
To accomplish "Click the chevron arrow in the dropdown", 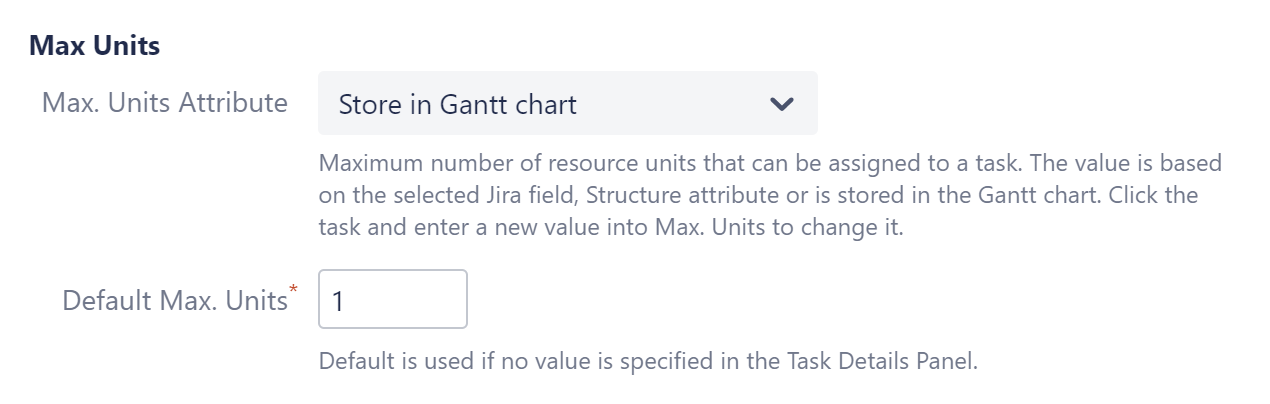I will pos(781,104).
